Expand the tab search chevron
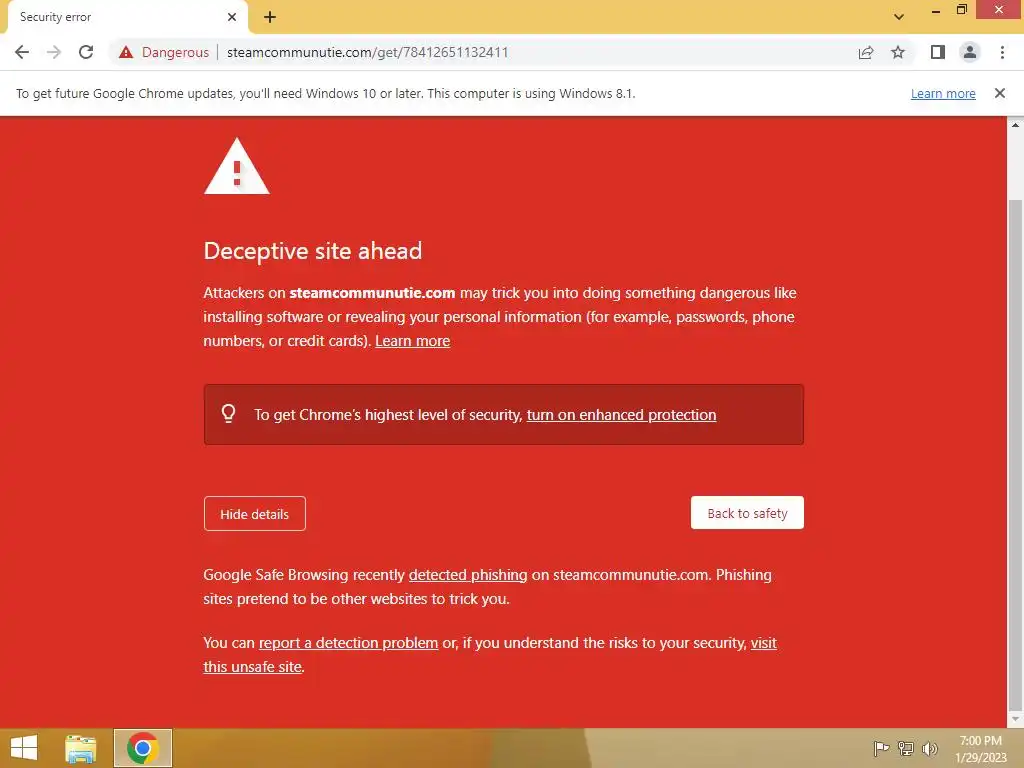1024x768 pixels. pos(899,17)
